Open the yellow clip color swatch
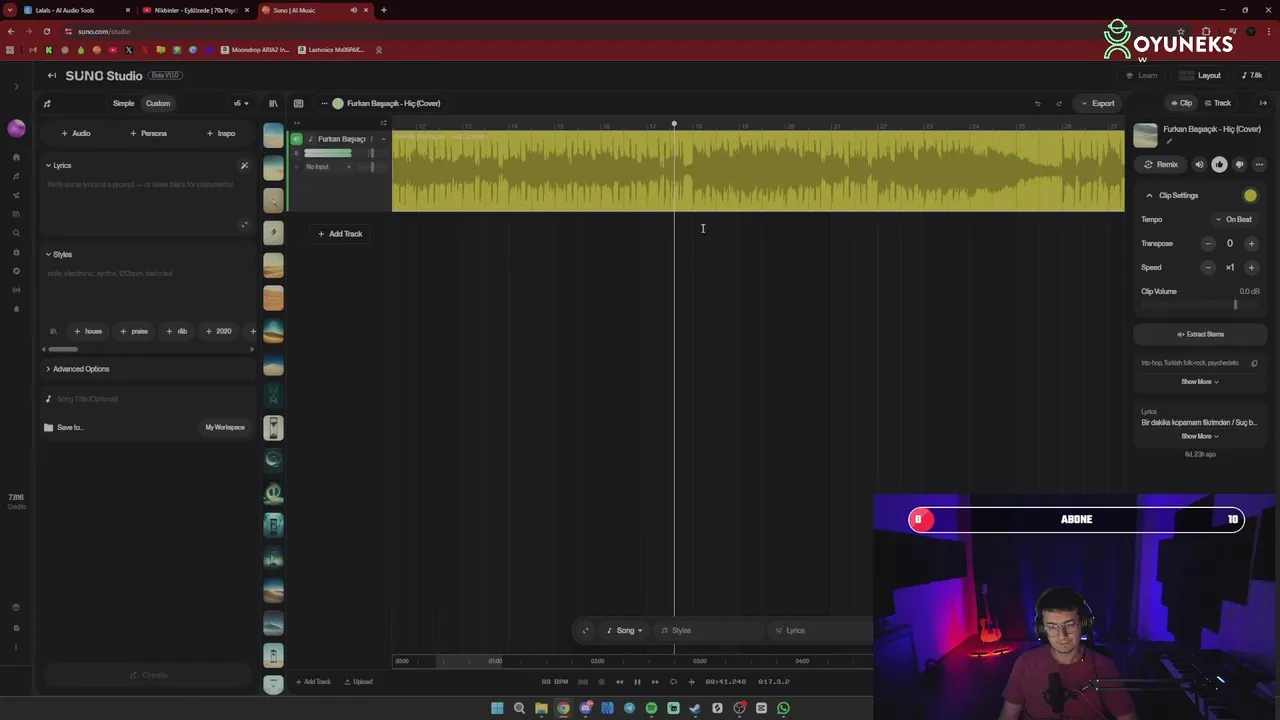1280x720 pixels. point(1250,196)
